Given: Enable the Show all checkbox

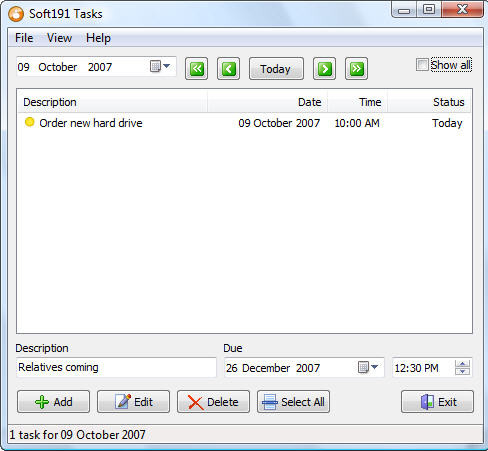Looking at the screenshot, I should pos(422,65).
